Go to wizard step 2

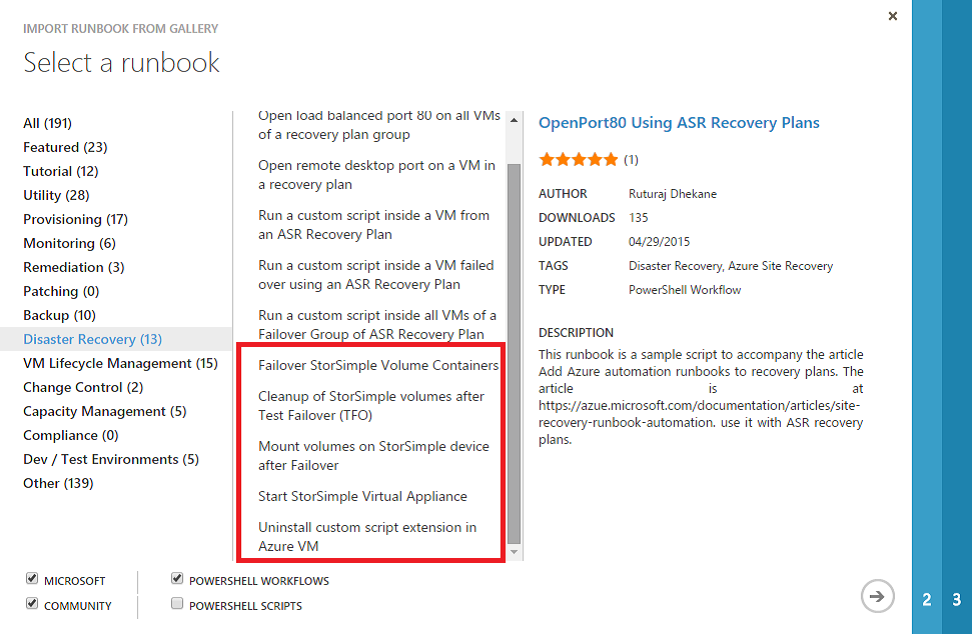pos(927,600)
